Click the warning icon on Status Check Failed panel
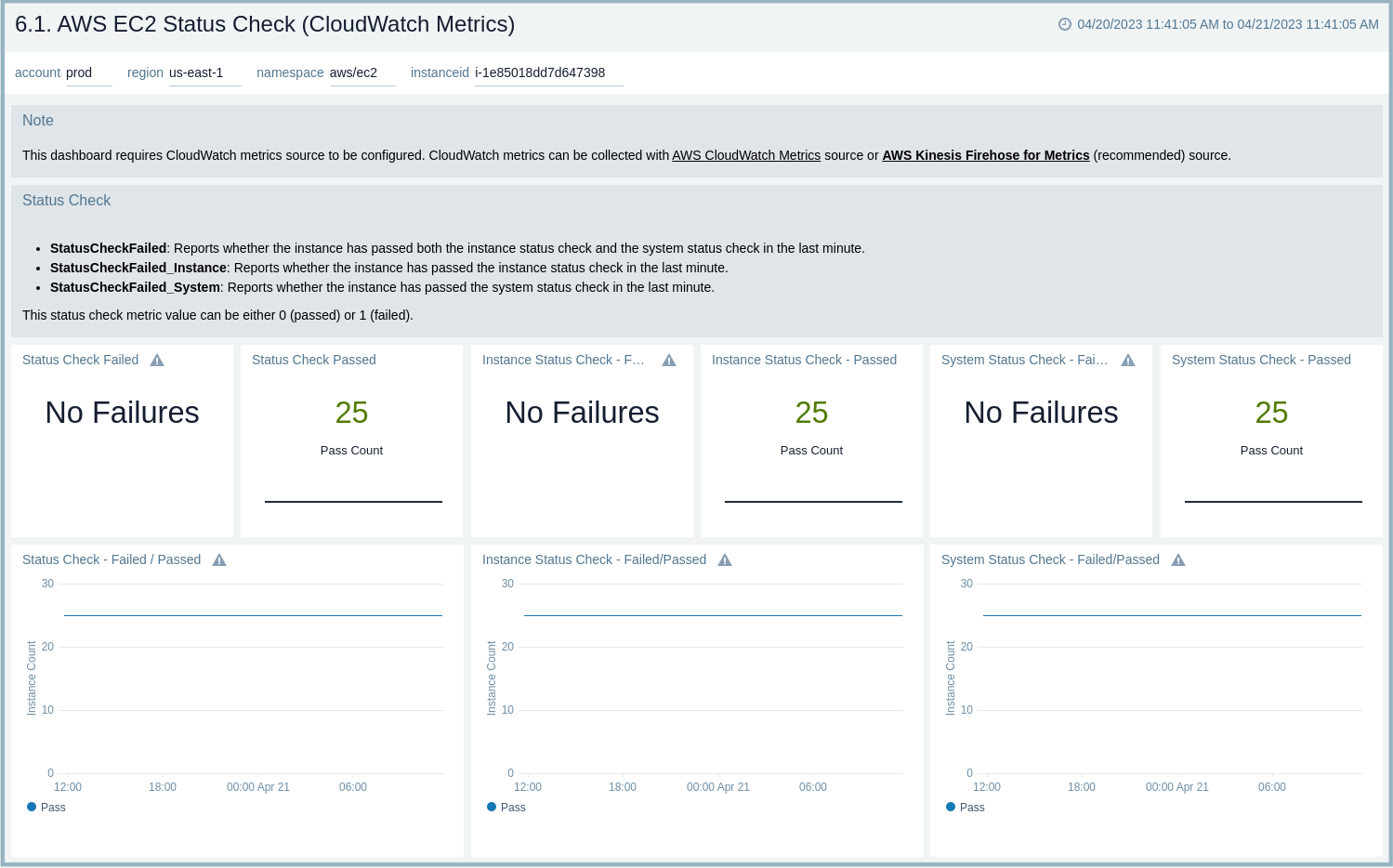Image resolution: width=1393 pixels, height=868 pixels. click(x=157, y=360)
